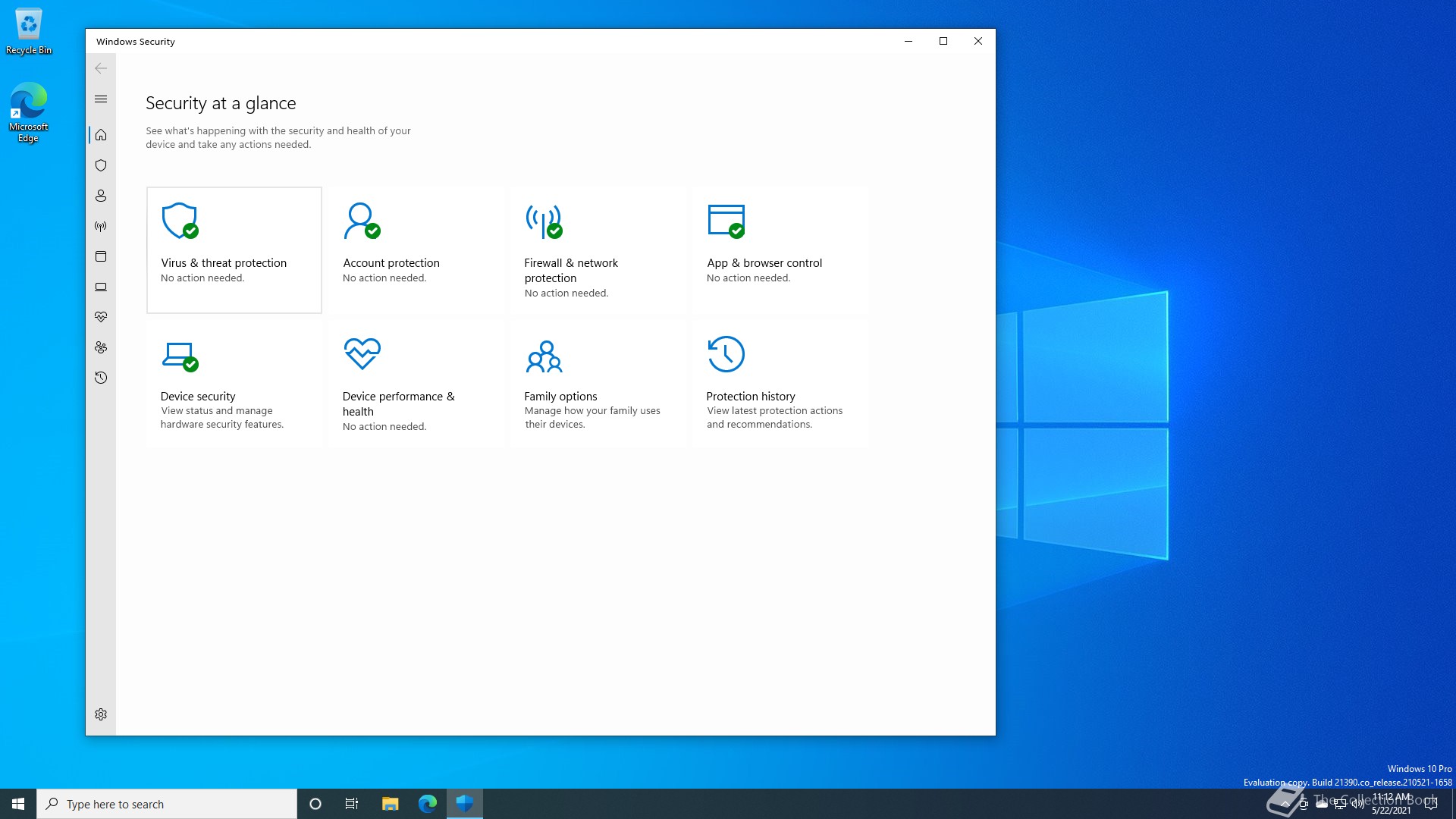This screenshot has width=1456, height=819.
Task: Launch File Explorer from the taskbar
Action: pos(390,804)
